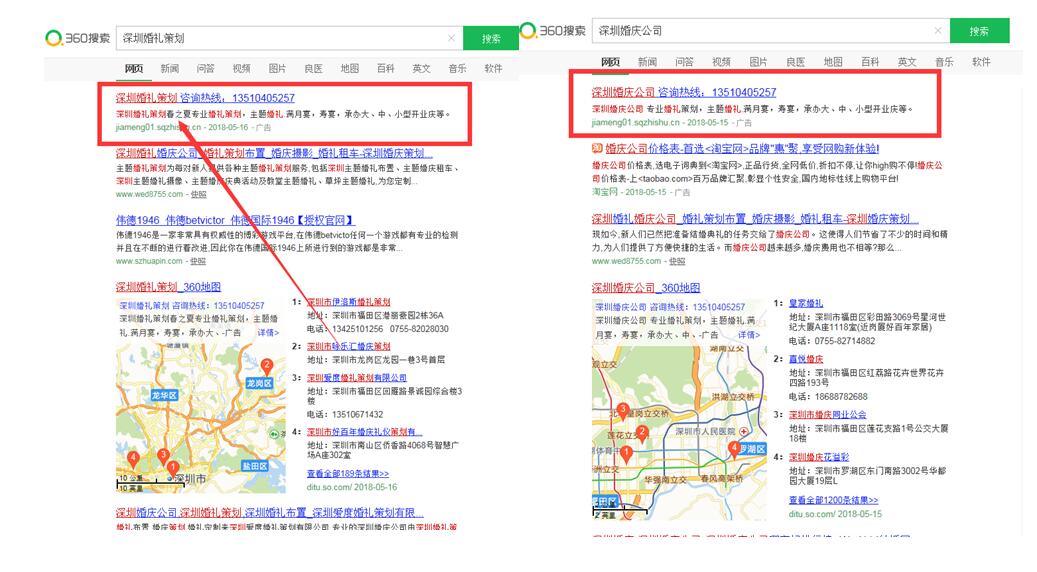The width and height of the screenshot is (1037, 572).
Task: Click the source text ditu.so.com/ 2018-05-16
Action: pos(352,487)
